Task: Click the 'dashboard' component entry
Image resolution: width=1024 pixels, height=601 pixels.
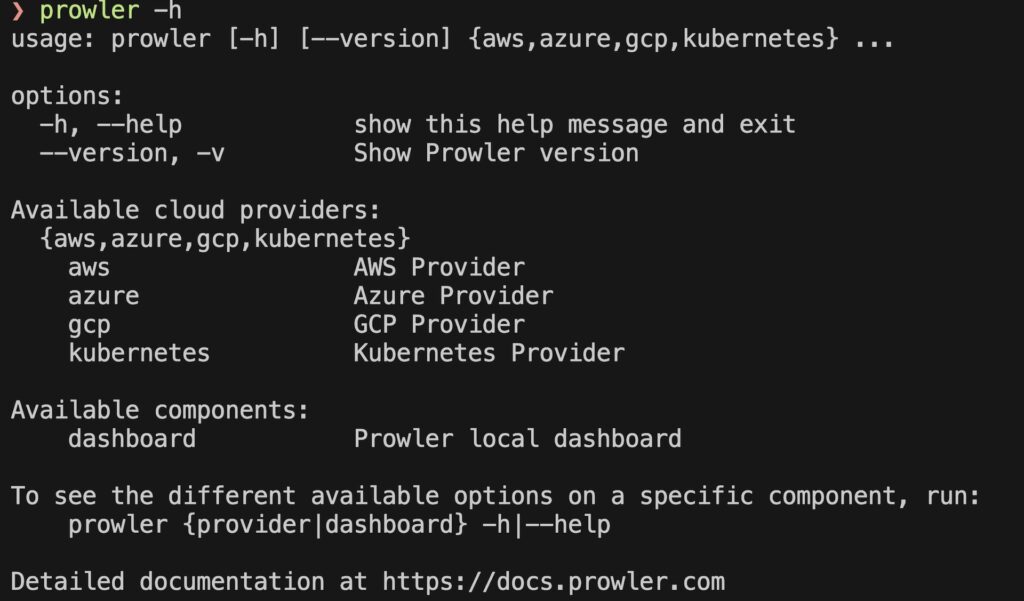Action: (x=132, y=438)
